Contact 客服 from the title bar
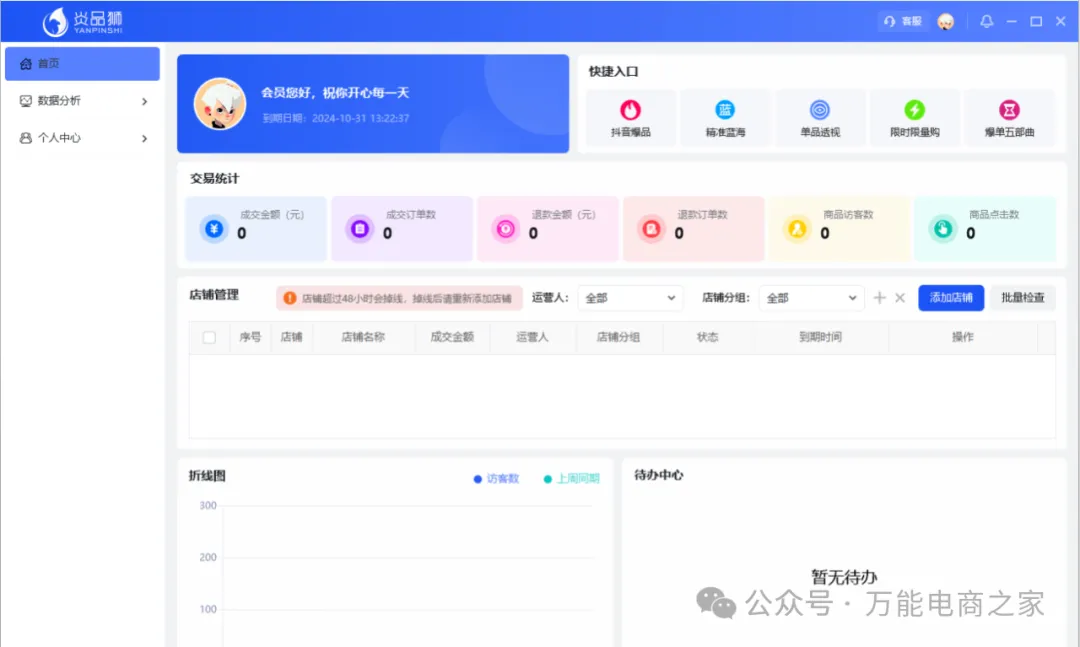Image resolution: width=1080 pixels, height=647 pixels. [x=903, y=21]
